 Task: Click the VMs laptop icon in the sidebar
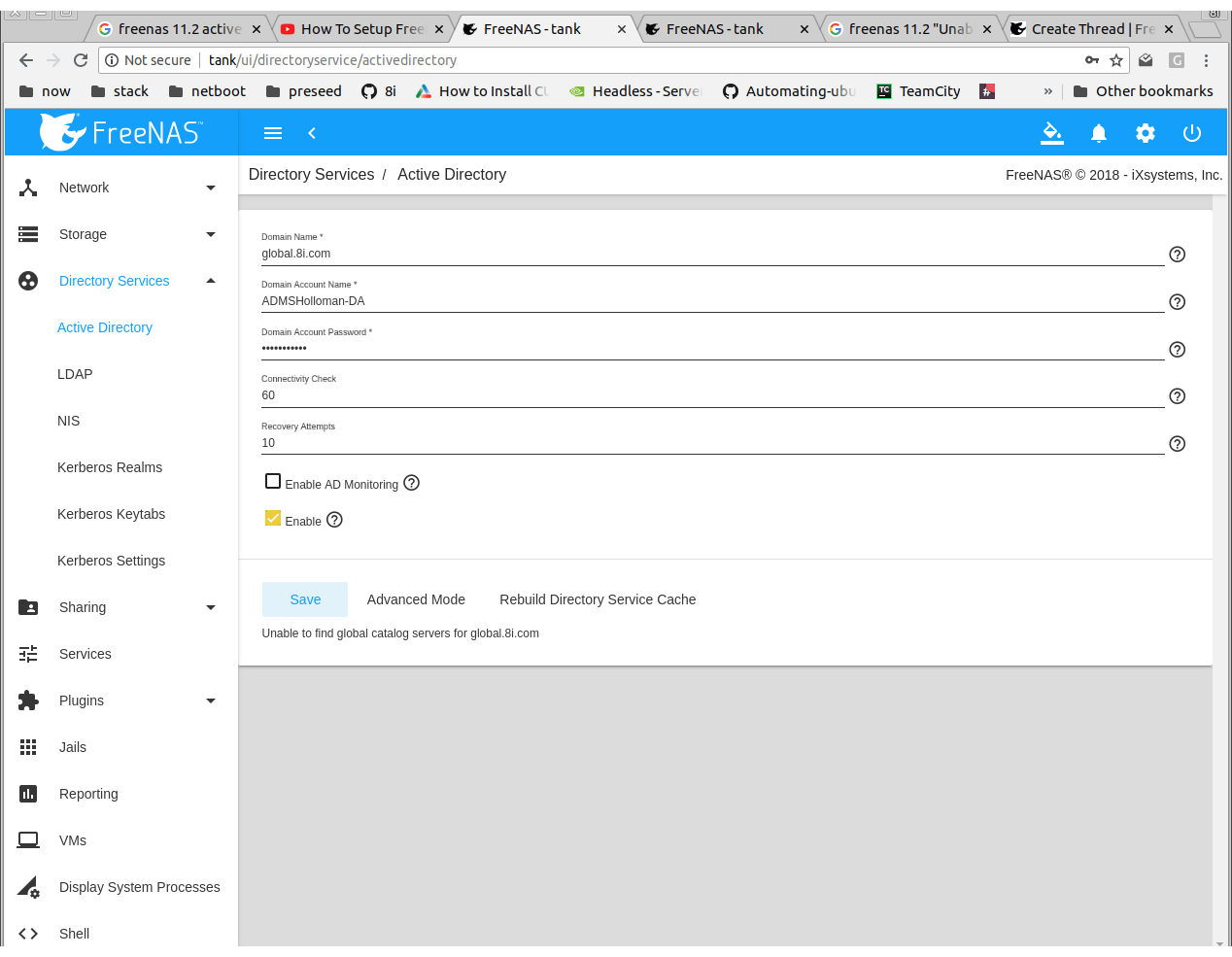coord(28,840)
